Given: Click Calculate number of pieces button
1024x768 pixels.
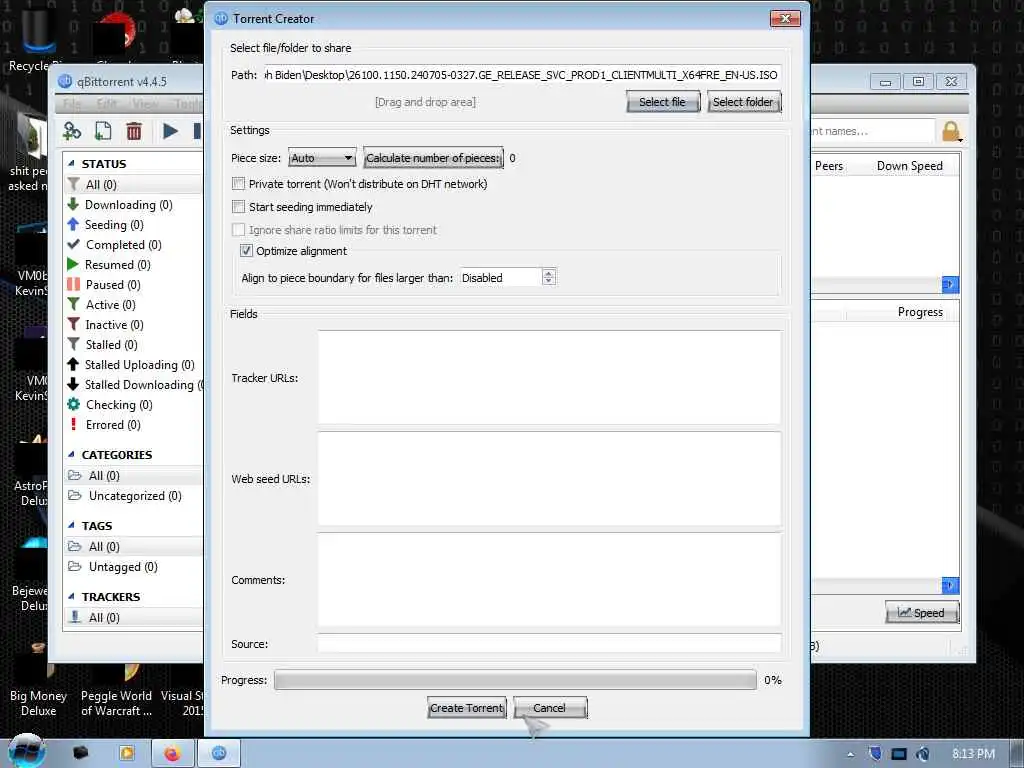Looking at the screenshot, I should 433,158.
